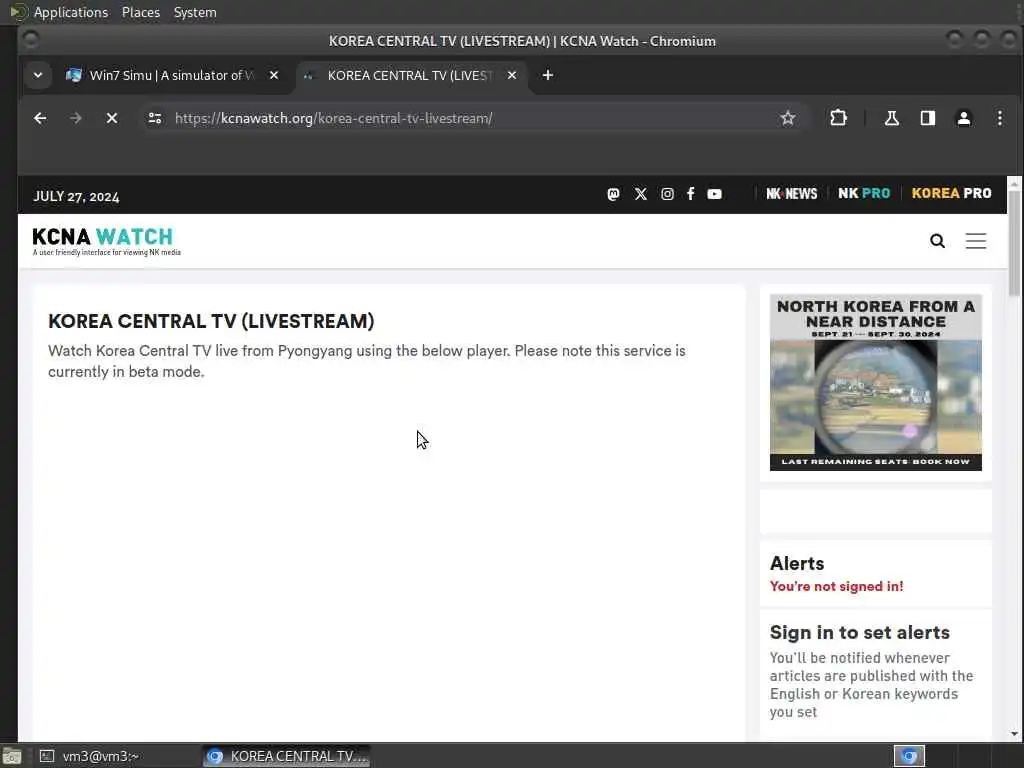Viewport: 1024px width, 768px height.
Task: Close the Win7 Simu tab
Action: point(274,75)
